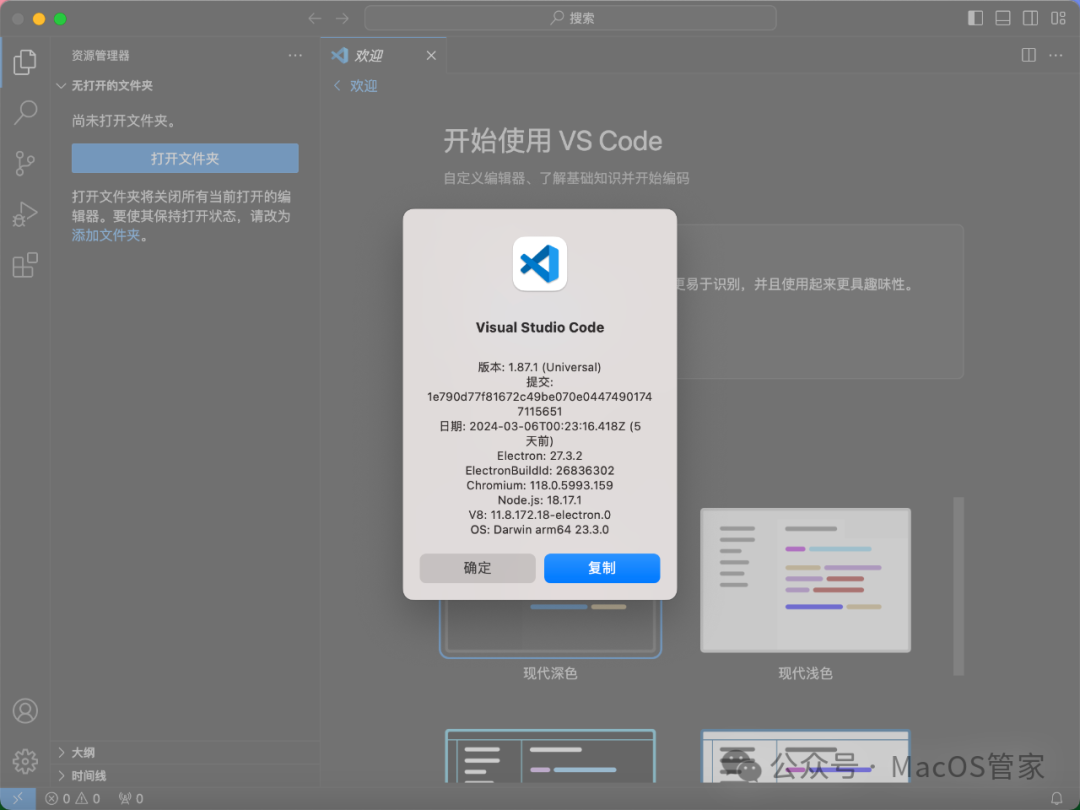Image resolution: width=1080 pixels, height=810 pixels.
Task: Click the Chromium: 118.0.5993.159 line
Action: [x=539, y=486]
